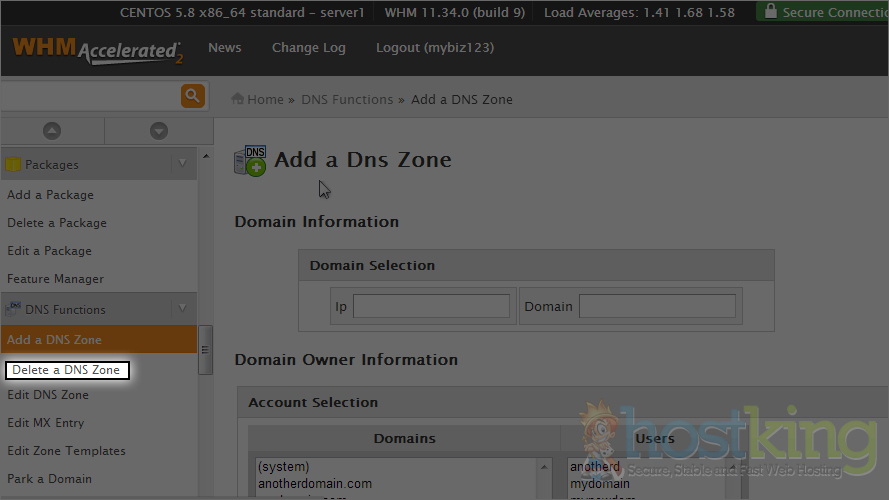Open the News menu item
This screenshot has height=500, width=889.
coord(224,48)
